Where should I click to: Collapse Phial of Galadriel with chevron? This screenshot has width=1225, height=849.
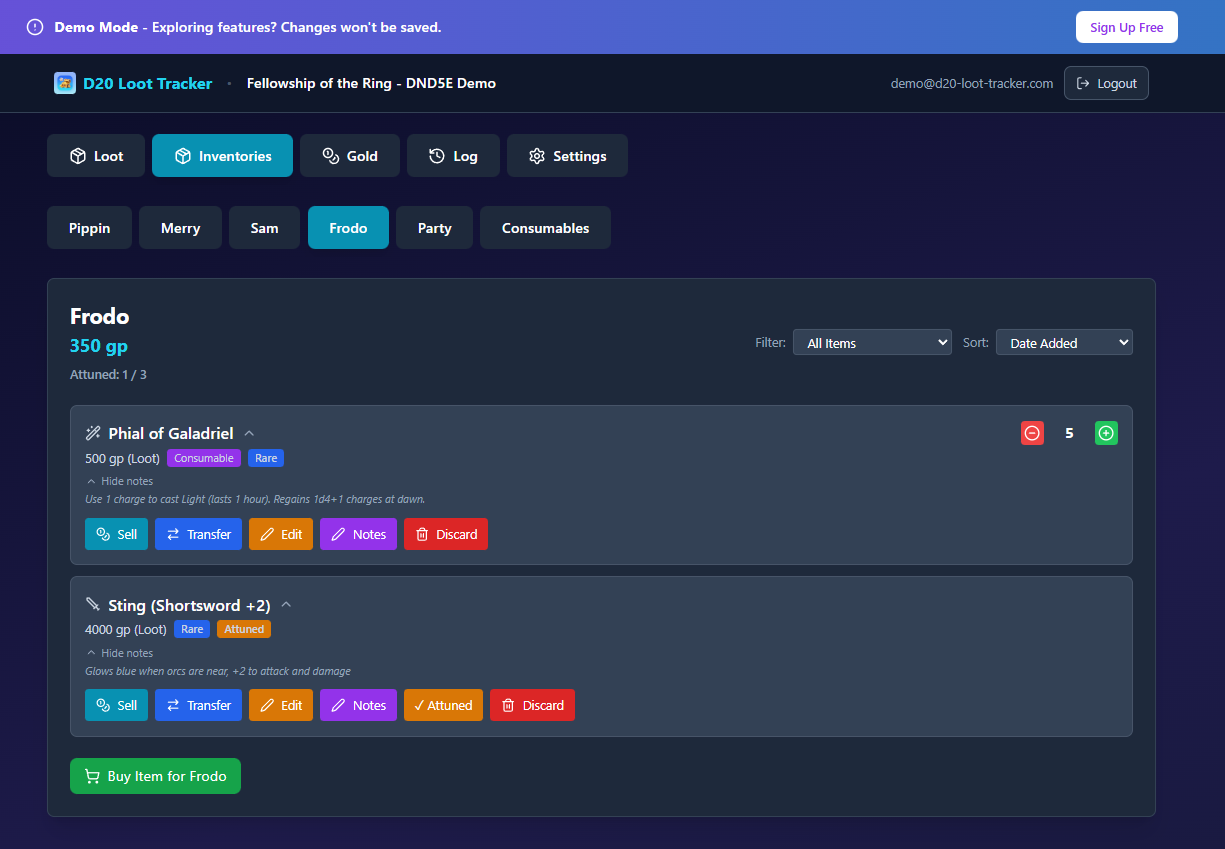[x=250, y=433]
